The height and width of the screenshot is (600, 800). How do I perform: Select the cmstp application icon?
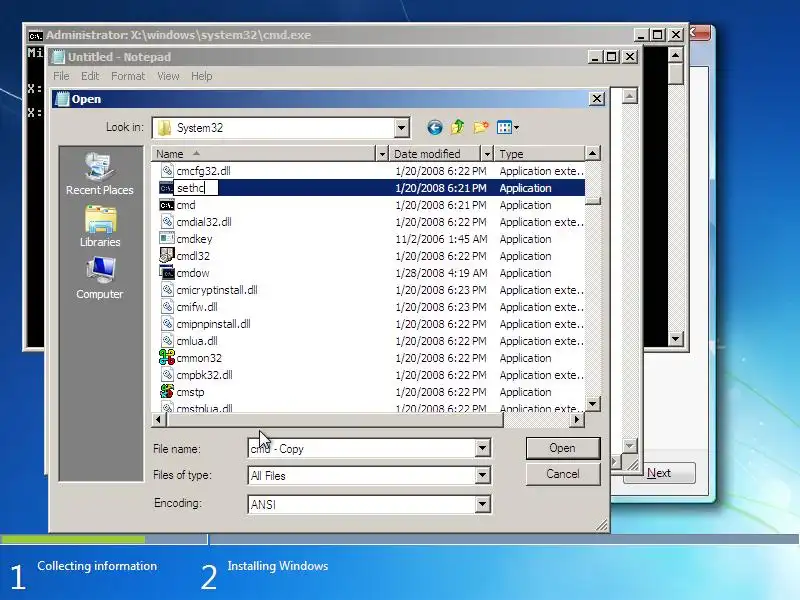(167, 391)
